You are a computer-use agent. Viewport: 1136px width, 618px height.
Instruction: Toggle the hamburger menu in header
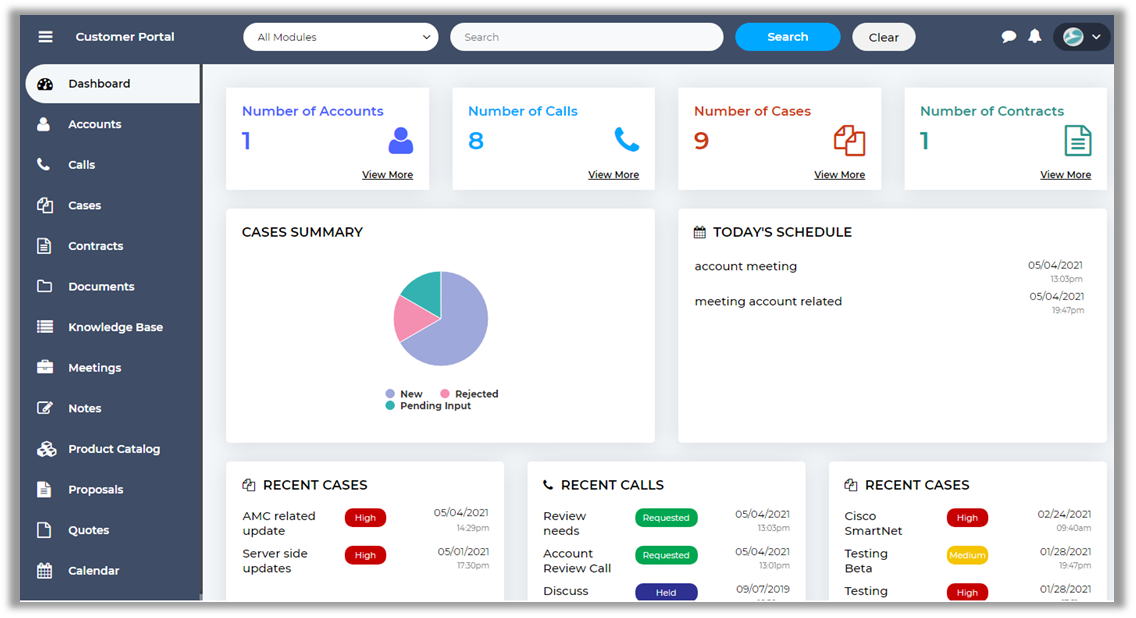45,37
